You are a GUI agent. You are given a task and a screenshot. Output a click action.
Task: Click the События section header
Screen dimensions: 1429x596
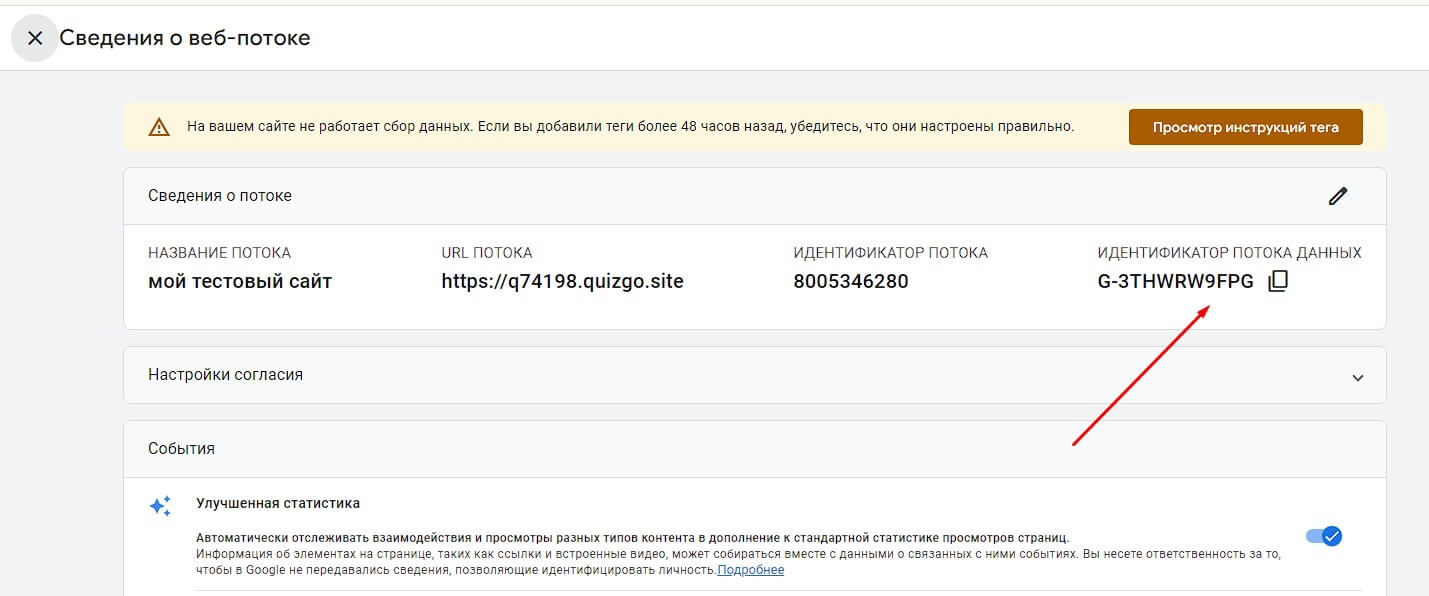click(x=181, y=449)
